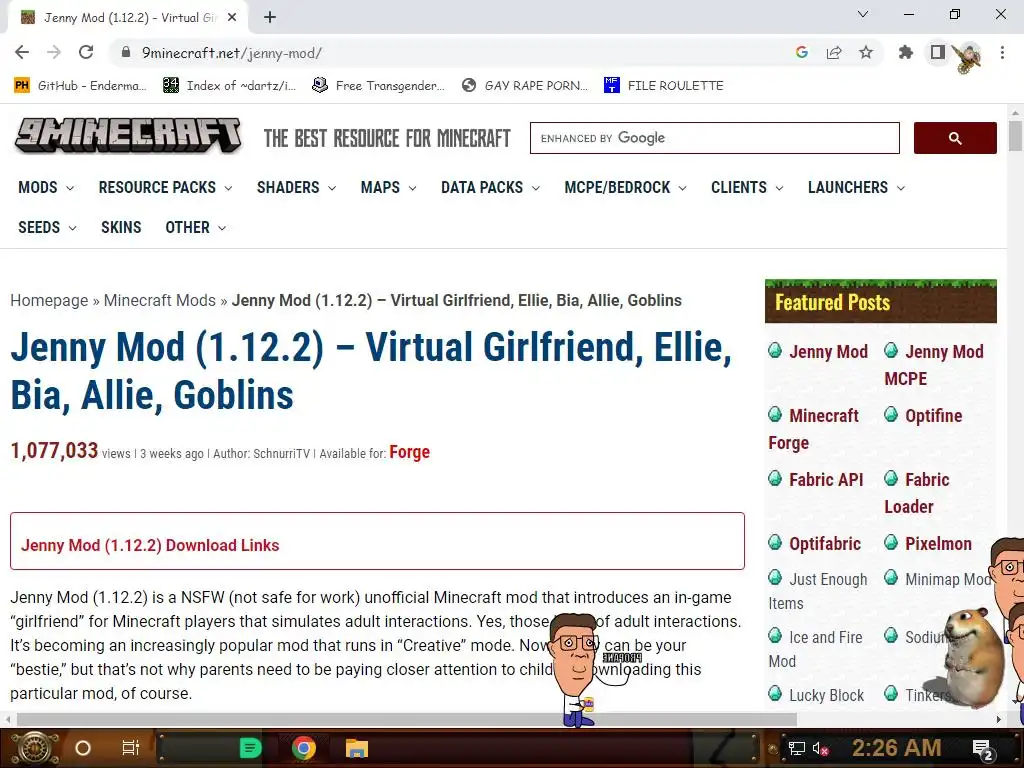Click the Cortana circle on the taskbar
Viewport: 1024px width, 768px height.
coord(82,748)
